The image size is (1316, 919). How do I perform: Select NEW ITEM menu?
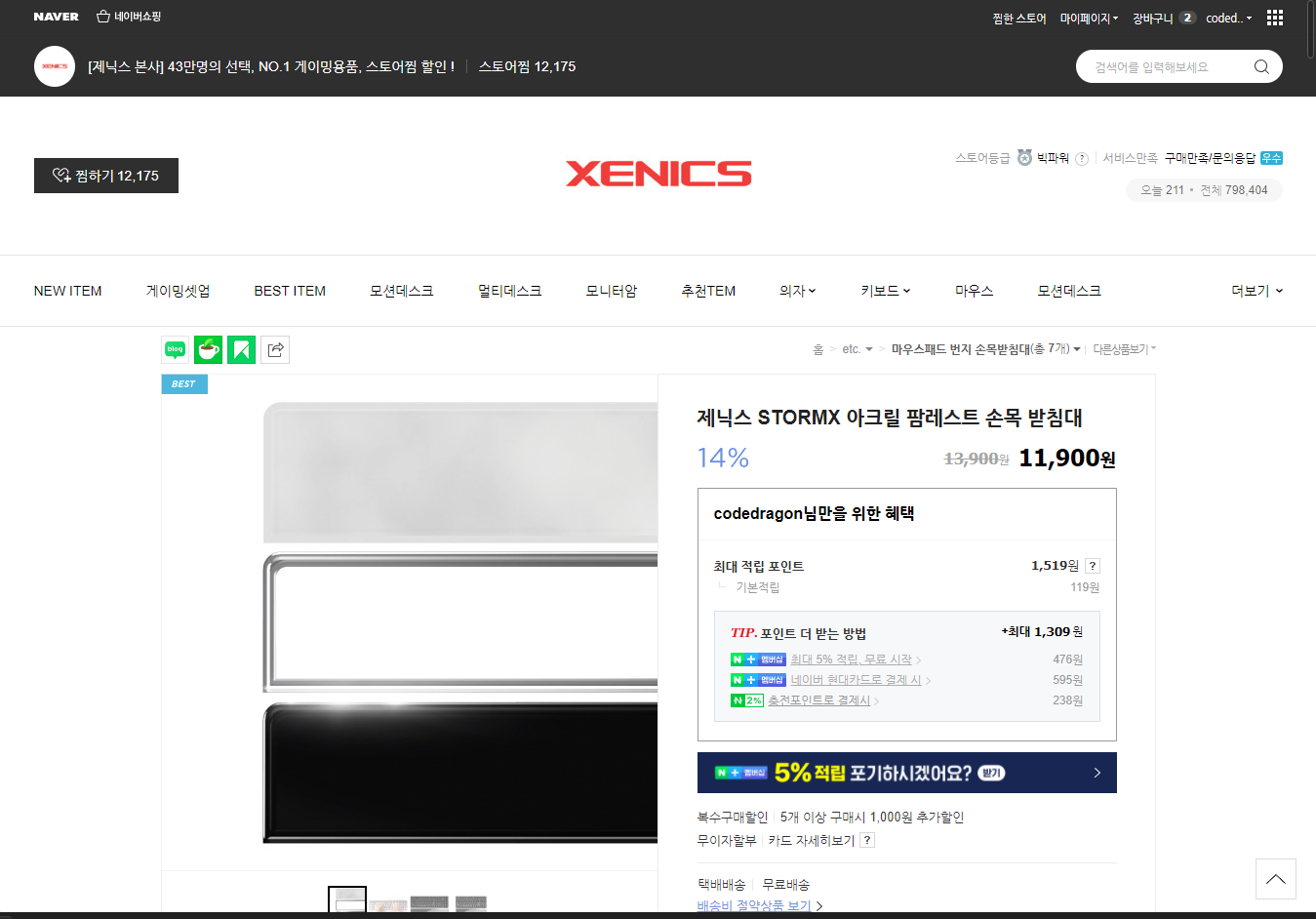[67, 291]
